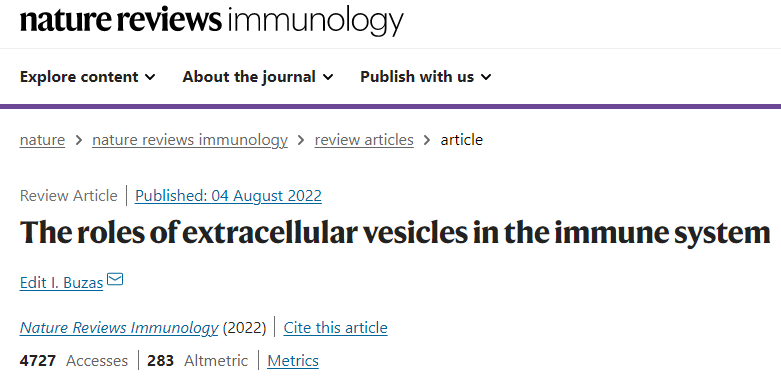The image size is (781, 376).
Task: Click the Nature Reviews Immunology logo
Action: [x=212, y=20]
